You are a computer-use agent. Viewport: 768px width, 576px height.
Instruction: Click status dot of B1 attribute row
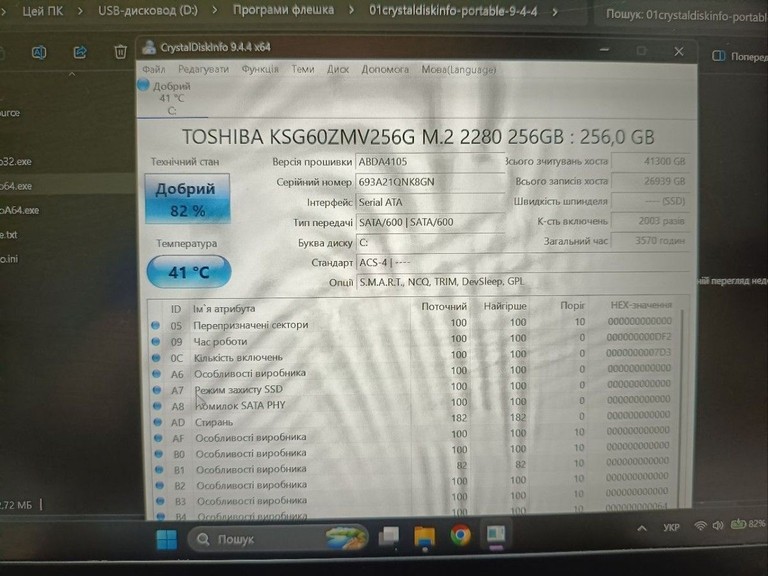tap(159, 469)
